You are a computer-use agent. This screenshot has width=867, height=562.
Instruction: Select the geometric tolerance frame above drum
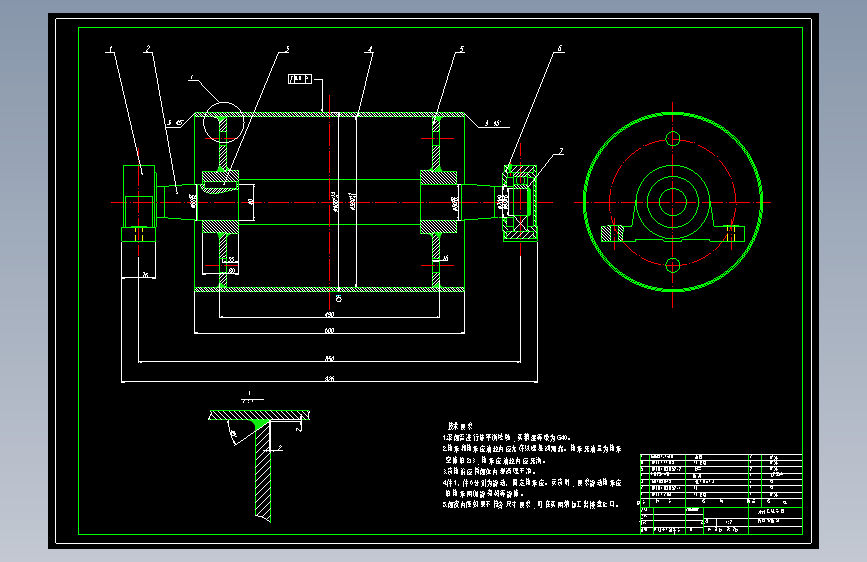coord(300,79)
